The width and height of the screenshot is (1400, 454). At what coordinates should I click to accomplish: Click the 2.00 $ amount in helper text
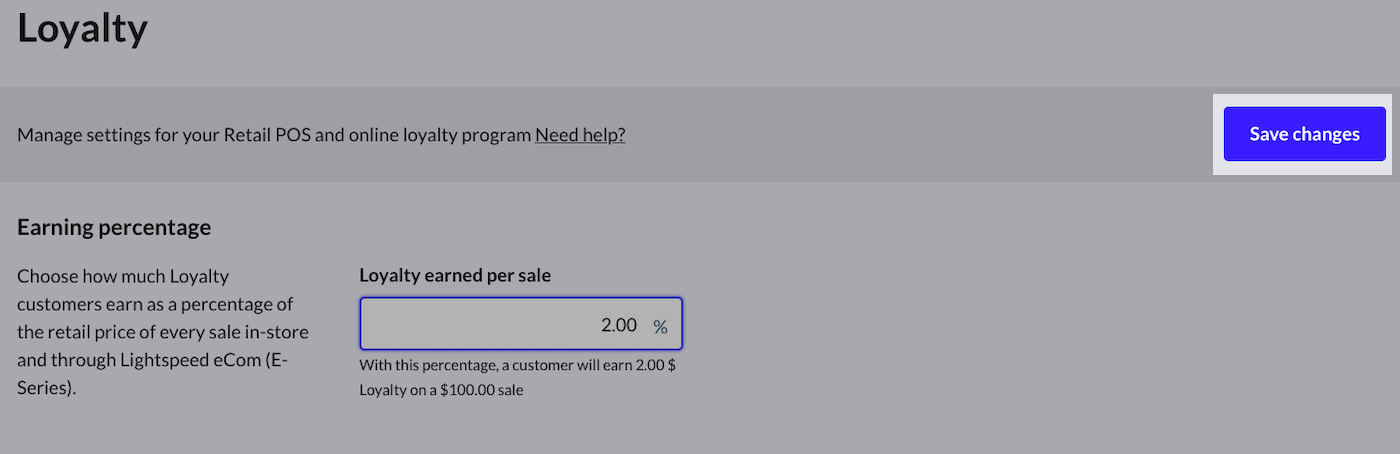coord(657,365)
